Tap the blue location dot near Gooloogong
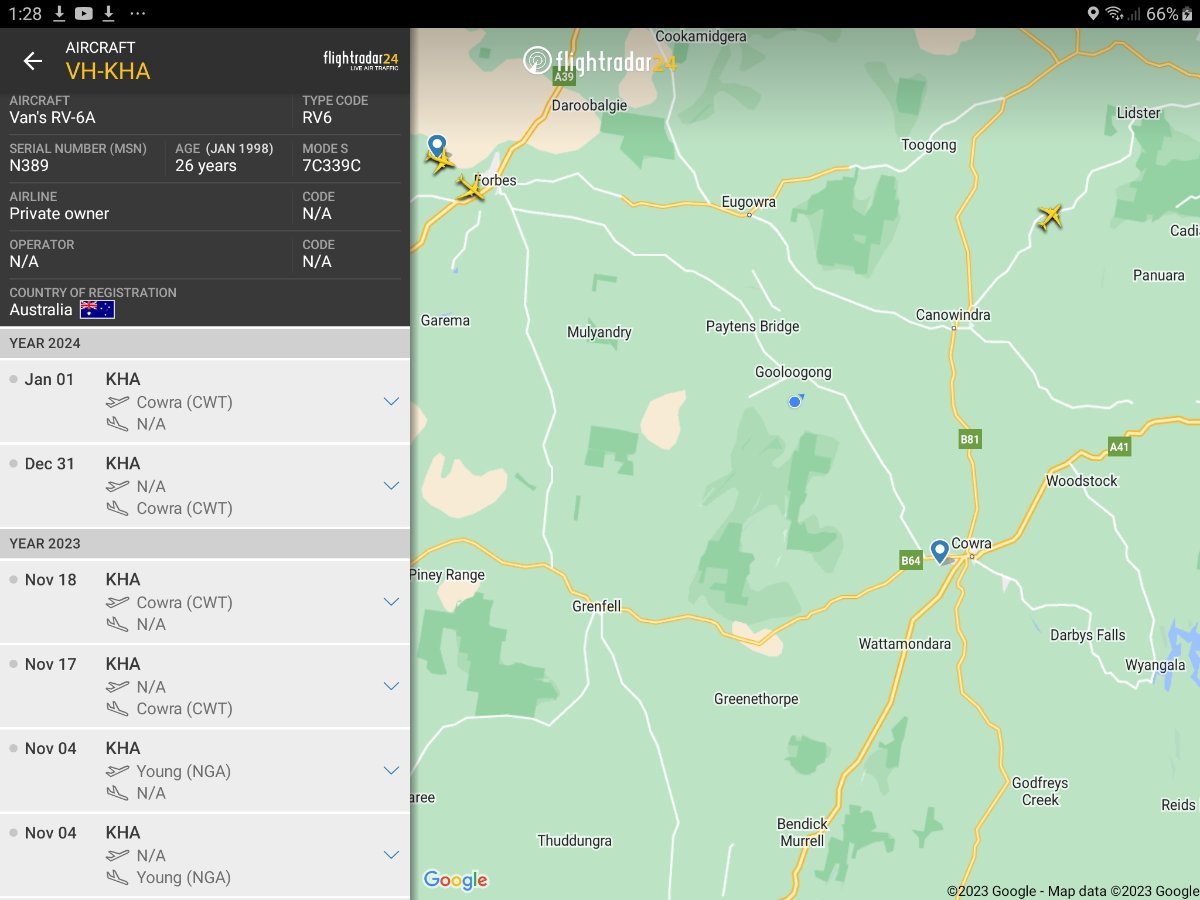The width and height of the screenshot is (1200, 900). pos(795,401)
